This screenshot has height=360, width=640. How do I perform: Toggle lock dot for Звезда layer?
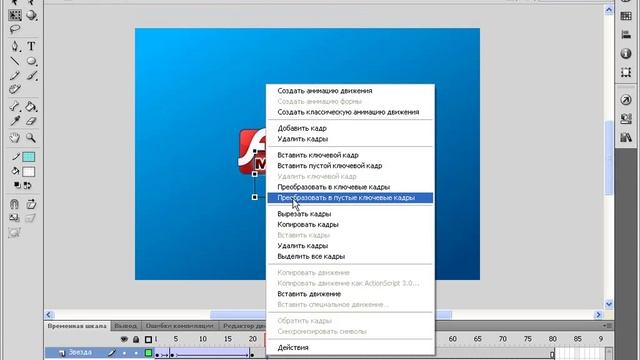pyautogui.click(x=136, y=353)
